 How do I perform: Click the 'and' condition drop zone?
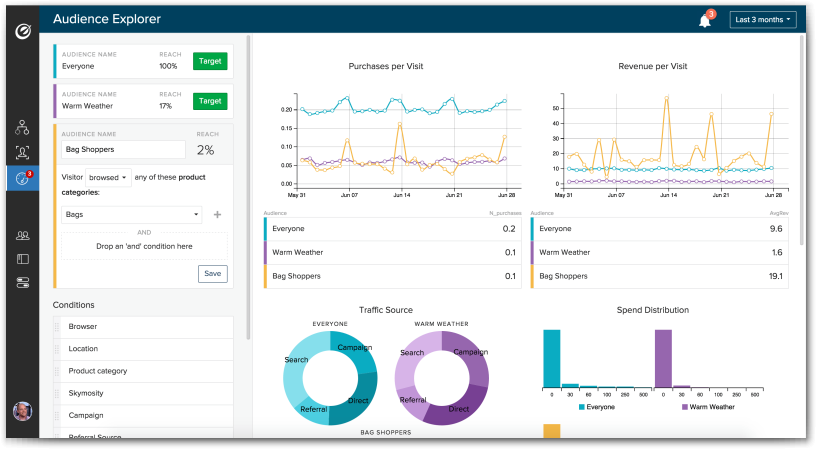click(x=144, y=246)
